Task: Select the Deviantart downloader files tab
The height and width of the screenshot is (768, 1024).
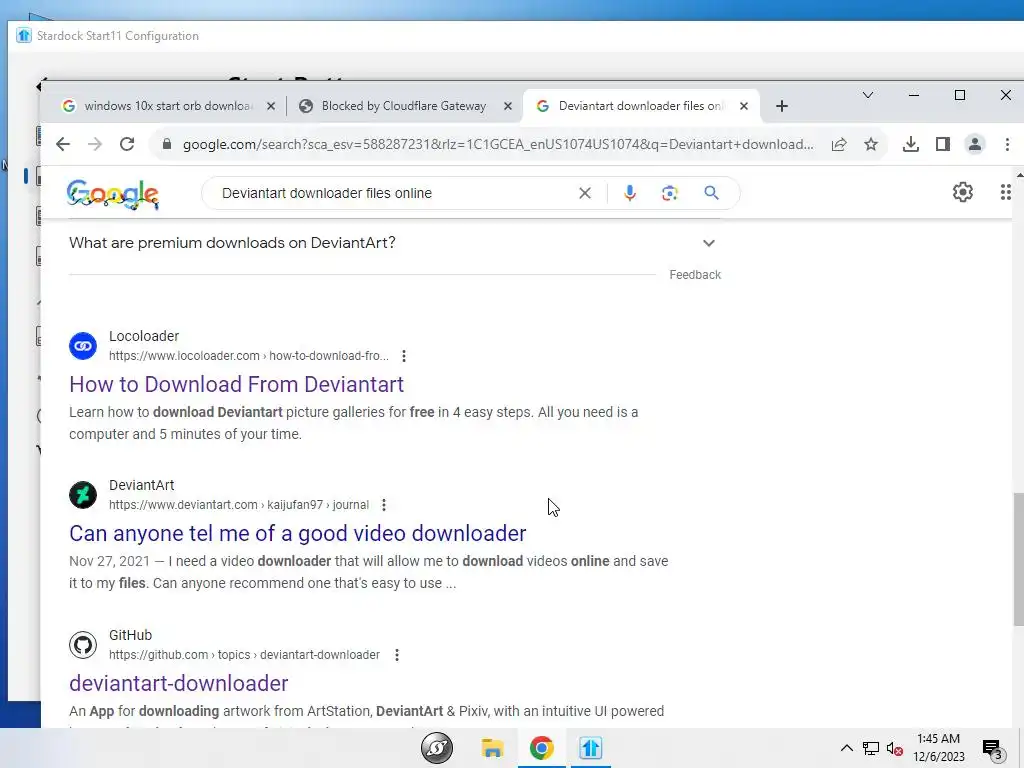Action: (640, 106)
